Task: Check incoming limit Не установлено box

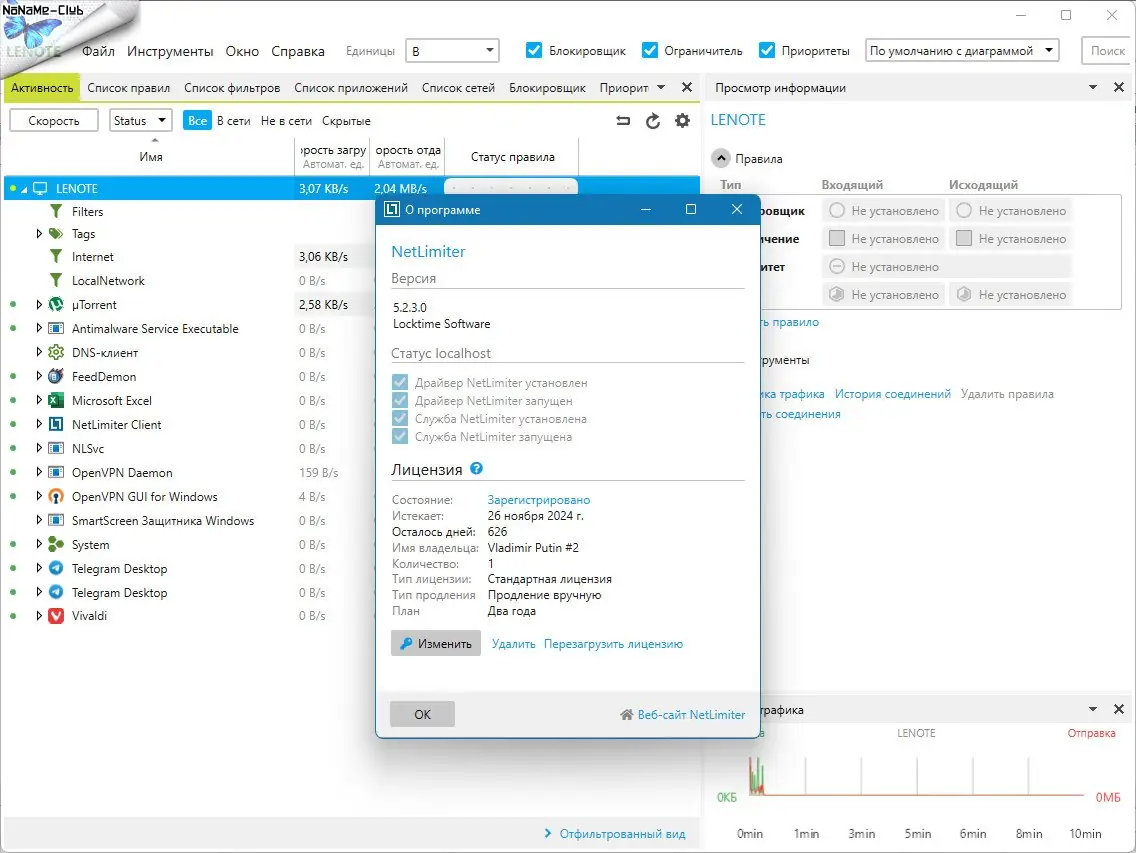Action: tap(837, 238)
